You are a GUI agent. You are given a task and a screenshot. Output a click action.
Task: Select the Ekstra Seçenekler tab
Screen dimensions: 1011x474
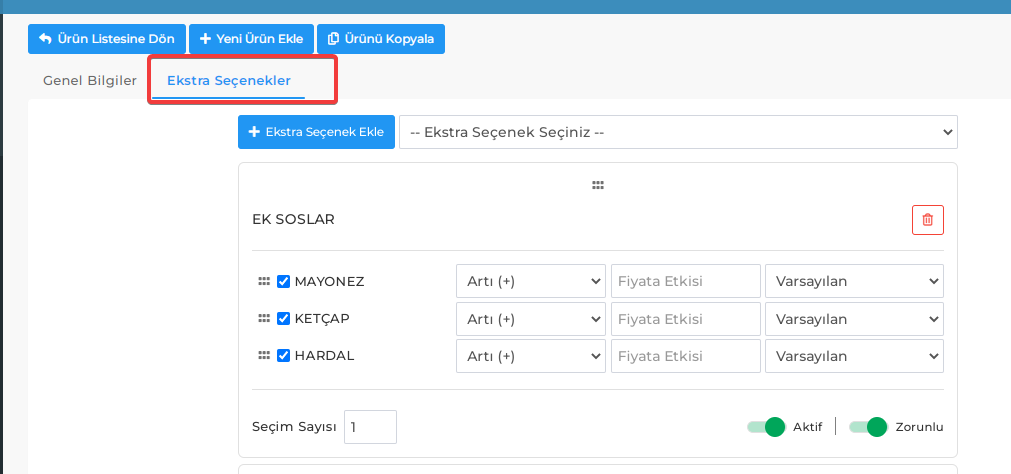[x=229, y=81]
